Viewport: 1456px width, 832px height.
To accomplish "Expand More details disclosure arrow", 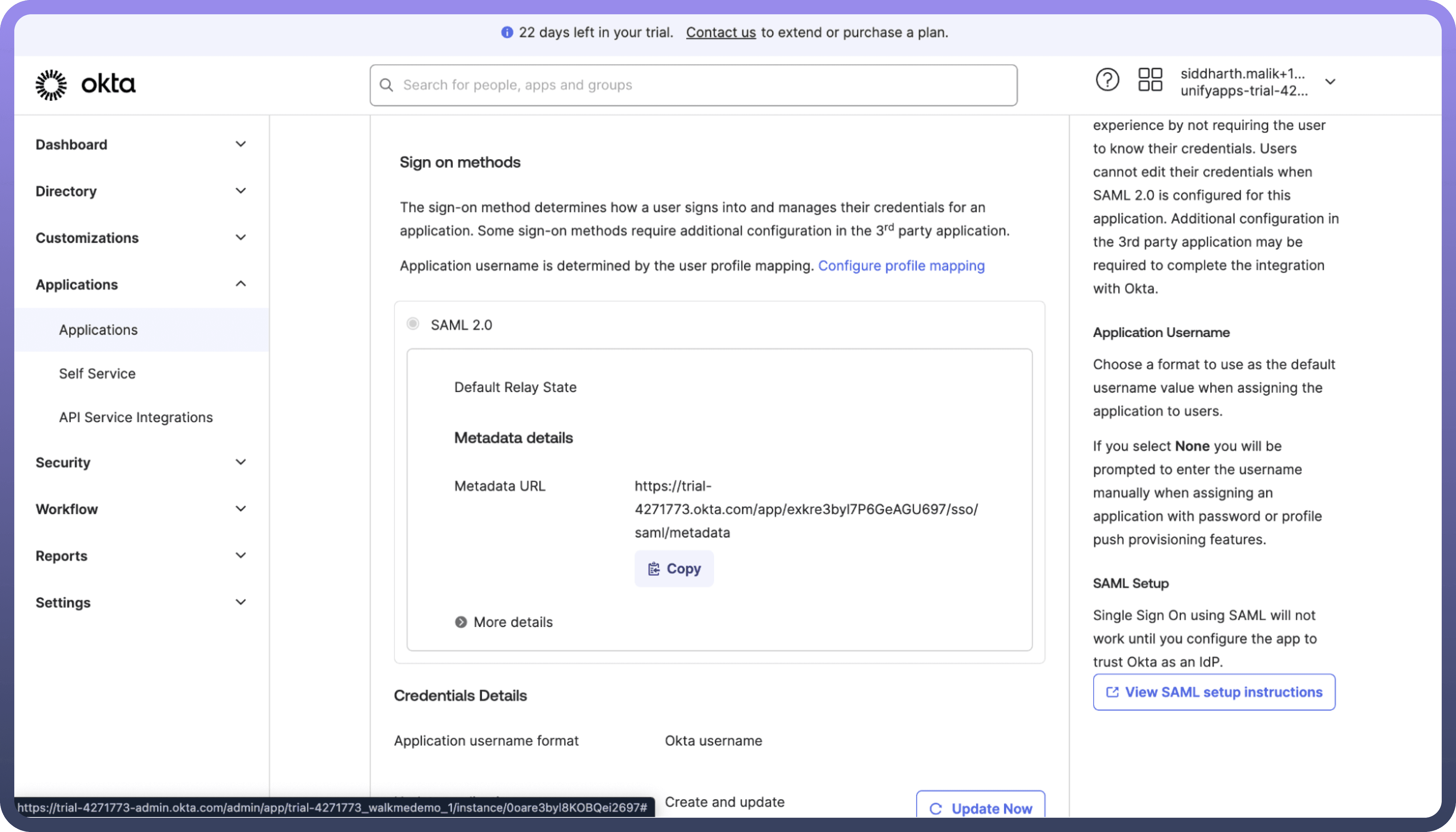I will 461,622.
